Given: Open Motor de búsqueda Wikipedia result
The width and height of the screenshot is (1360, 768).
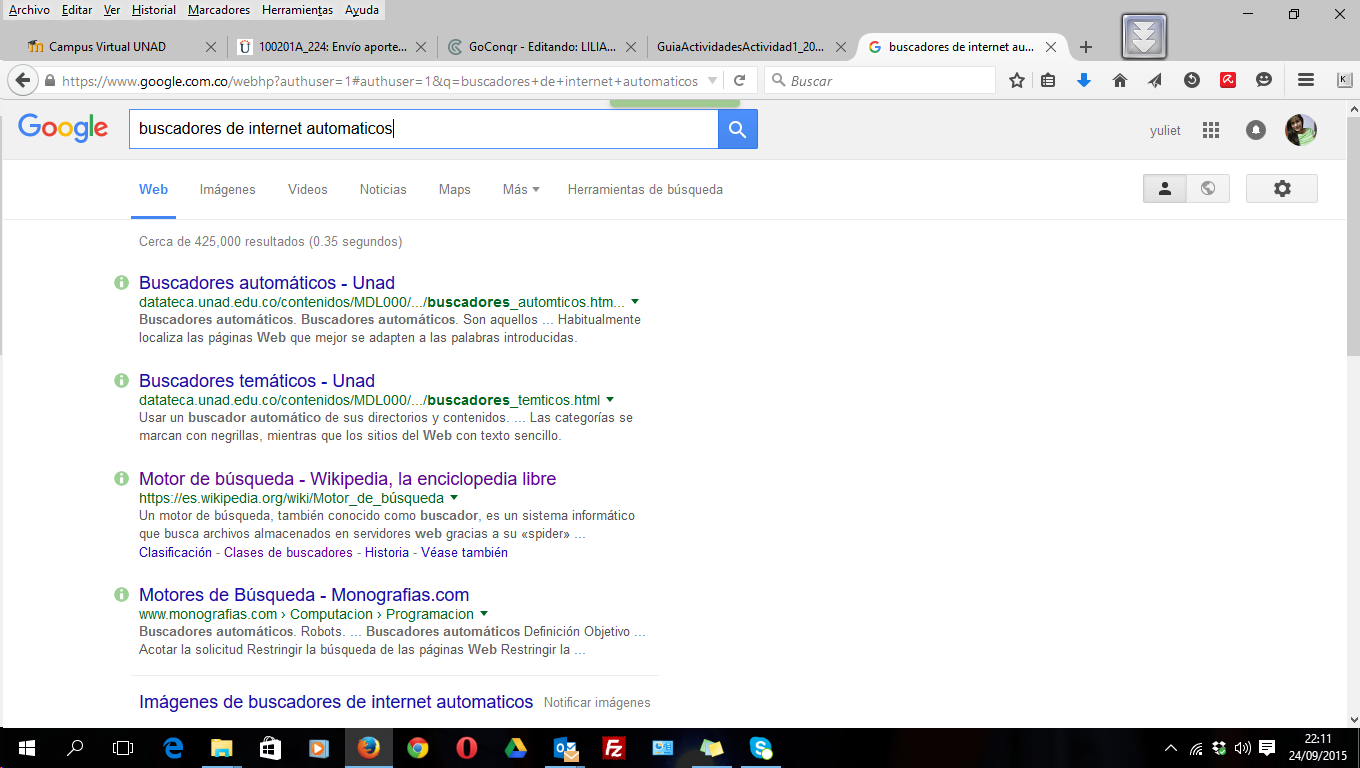Looking at the screenshot, I should (347, 479).
